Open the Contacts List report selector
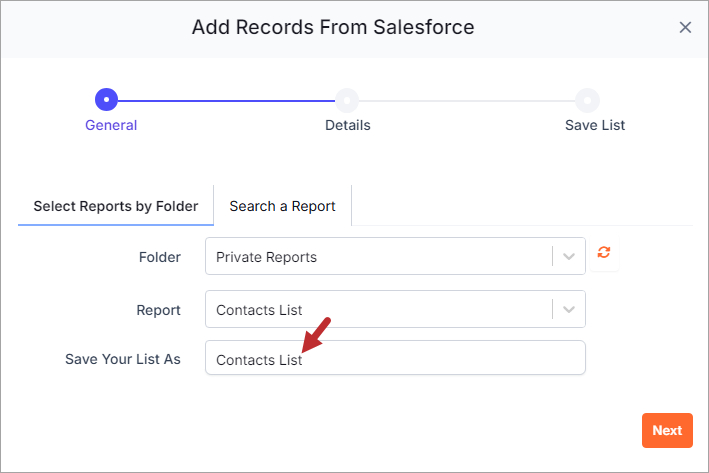 395,309
